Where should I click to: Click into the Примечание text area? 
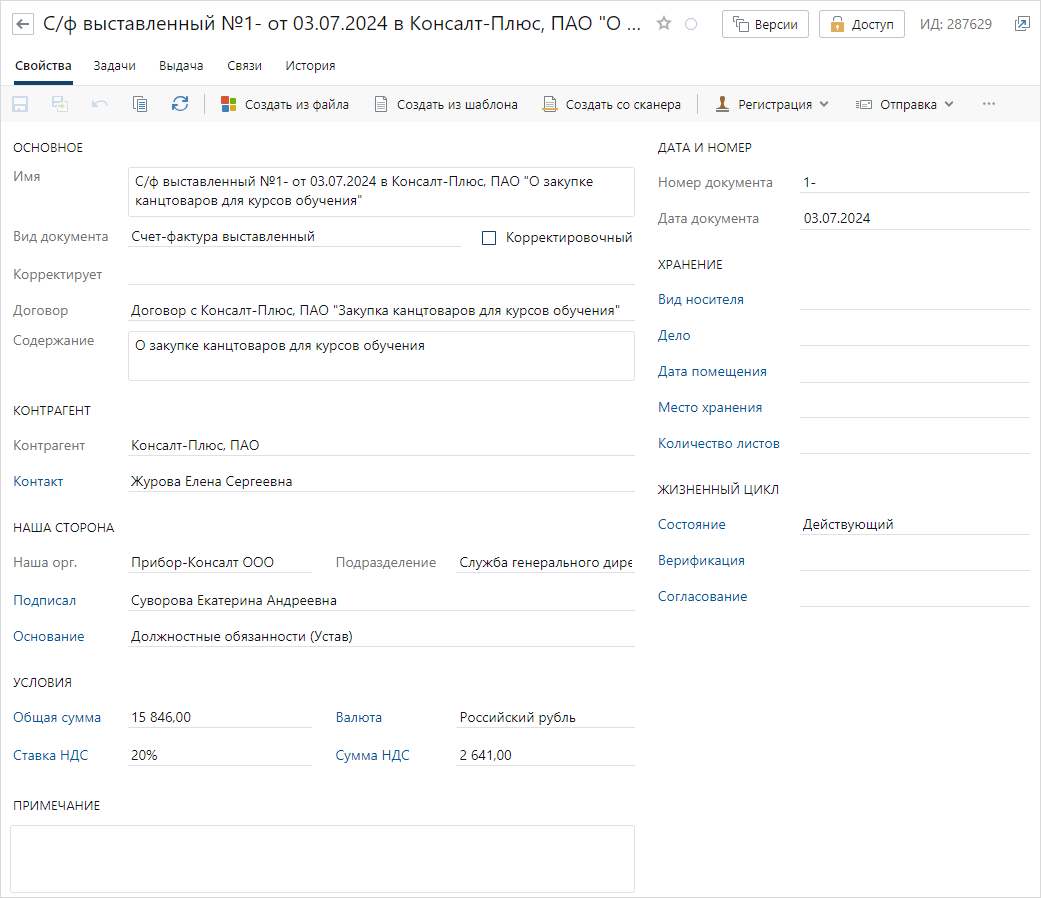tap(322, 858)
